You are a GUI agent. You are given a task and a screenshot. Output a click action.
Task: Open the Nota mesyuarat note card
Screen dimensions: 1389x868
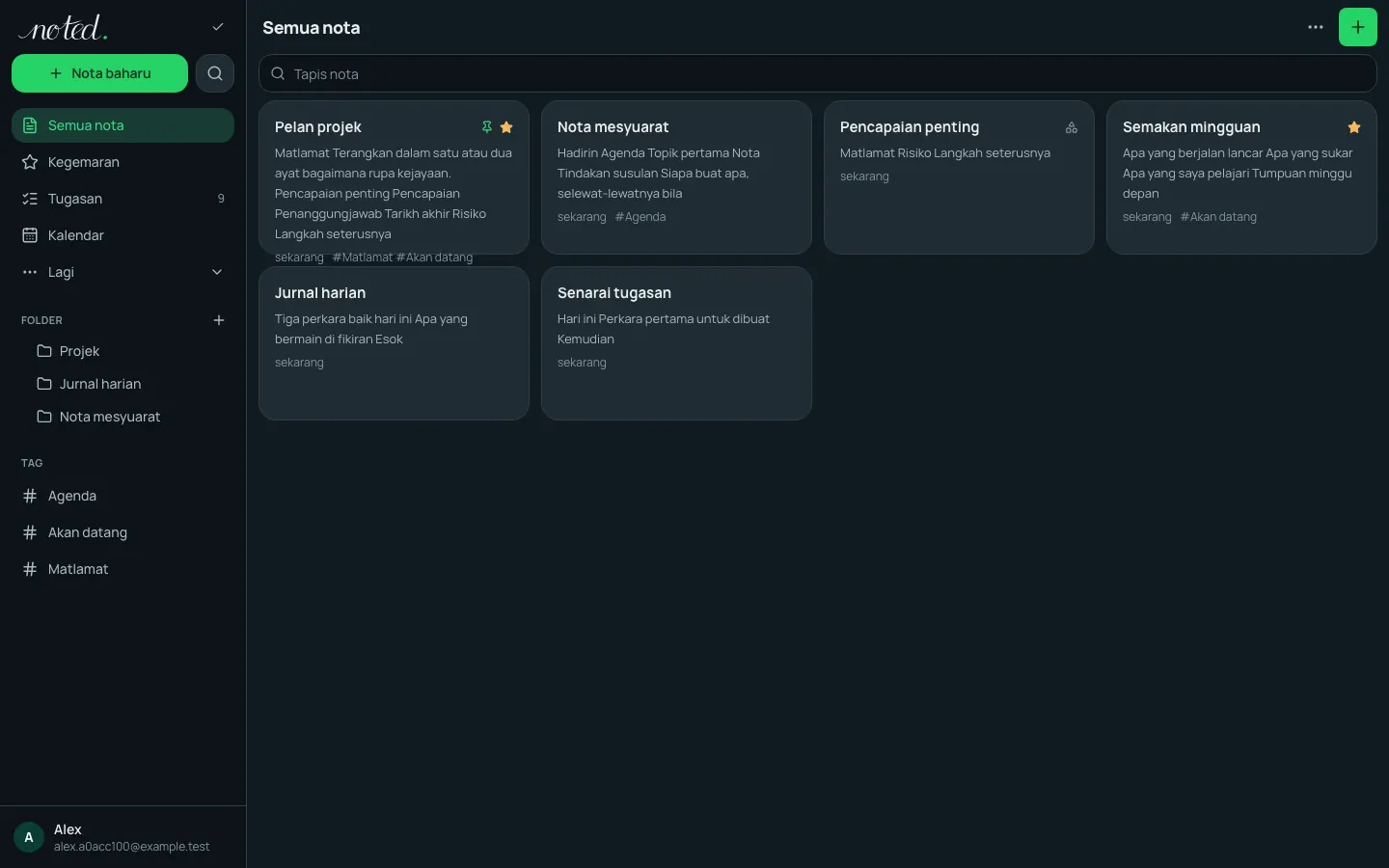(676, 177)
